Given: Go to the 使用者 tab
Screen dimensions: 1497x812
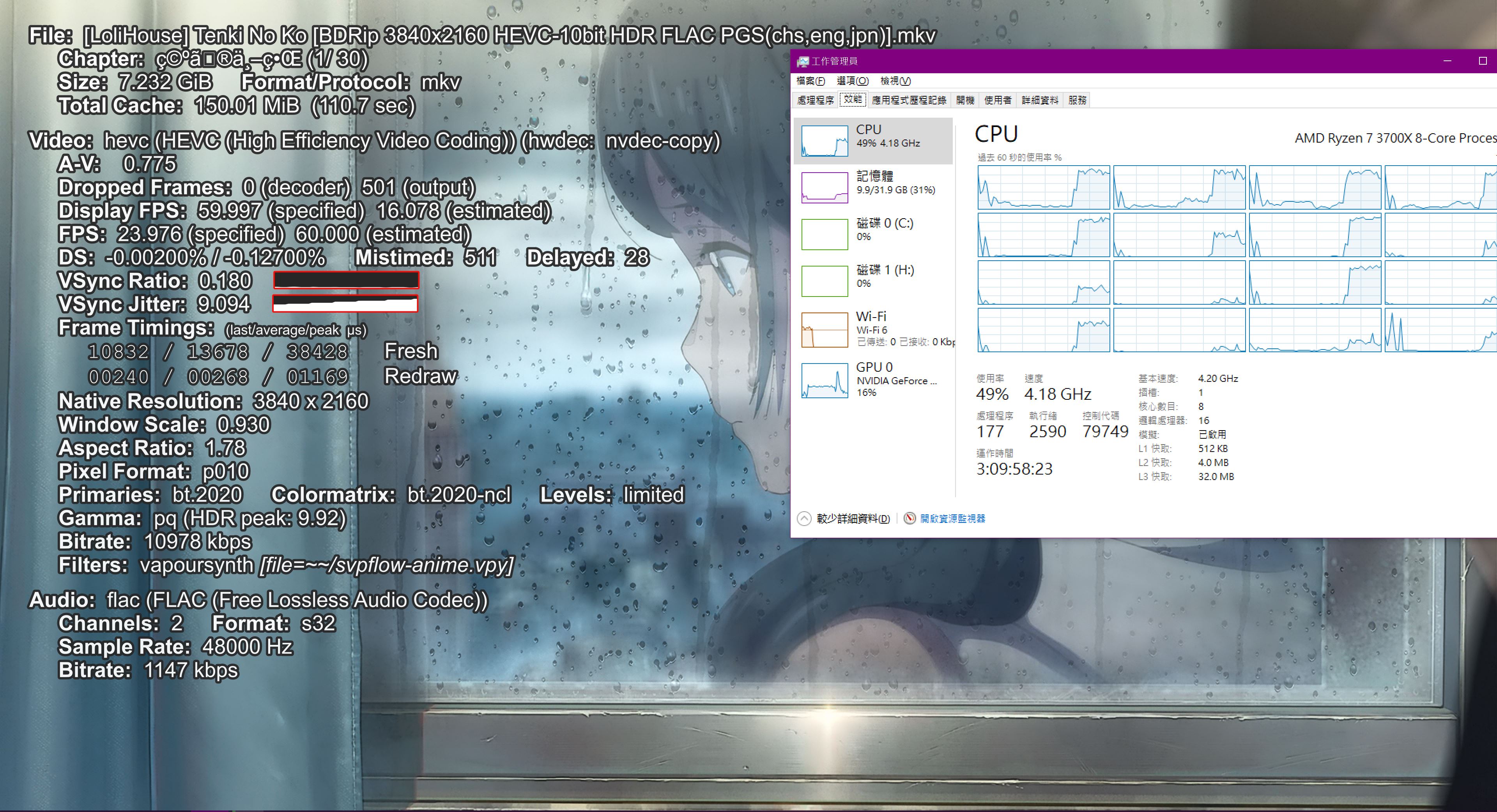Looking at the screenshot, I should click(998, 100).
